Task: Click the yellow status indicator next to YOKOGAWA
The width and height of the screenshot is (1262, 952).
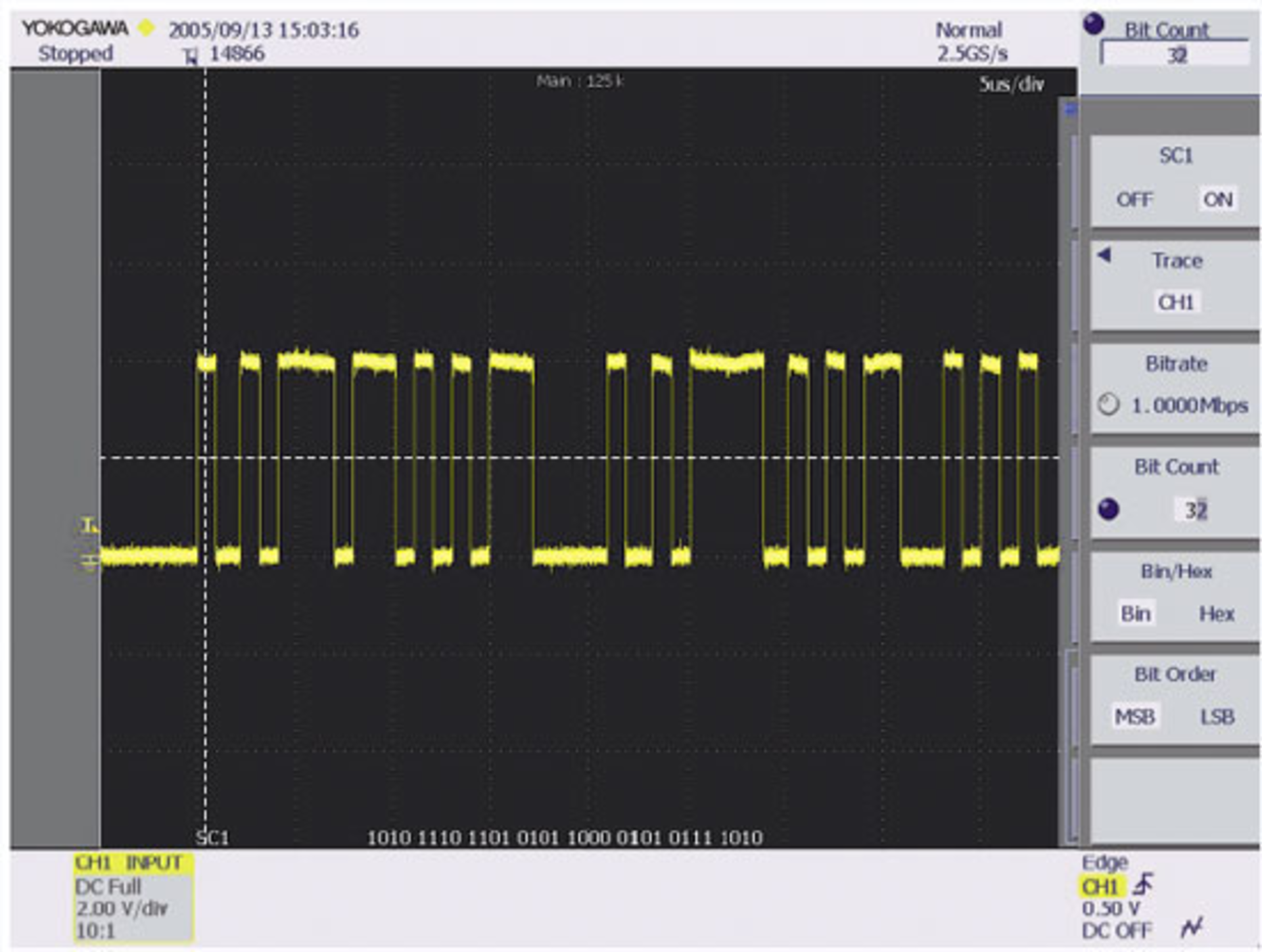Action: pyautogui.click(x=146, y=28)
